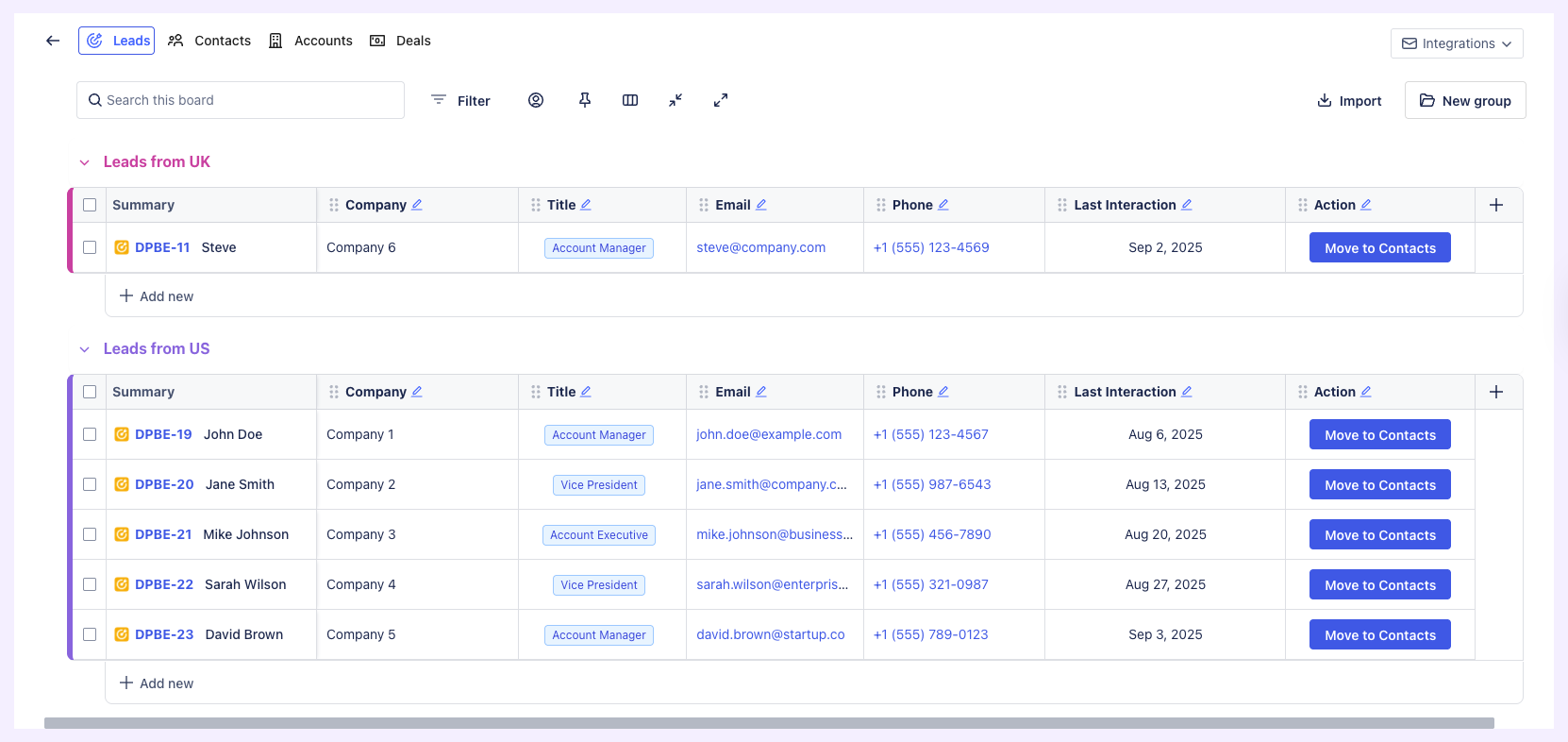Collapse the Leads from UK group
Screen dimensions: 1568x742
(85, 162)
